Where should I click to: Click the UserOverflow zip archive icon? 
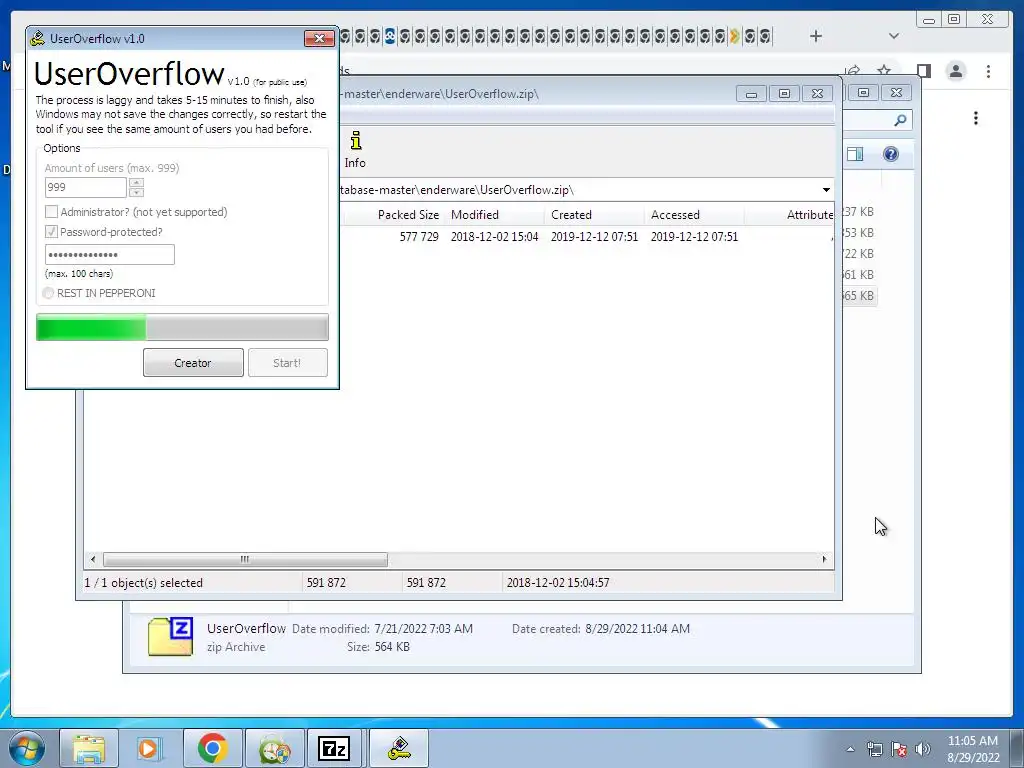170,637
